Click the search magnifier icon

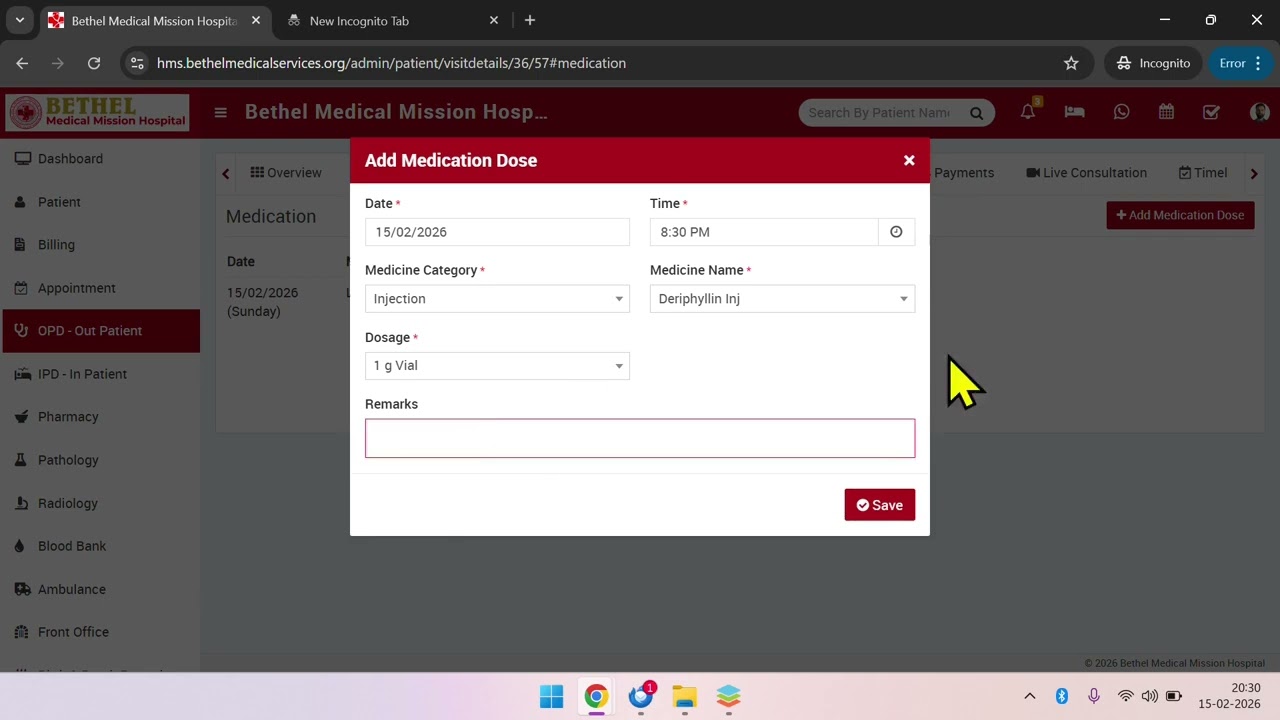[976, 113]
